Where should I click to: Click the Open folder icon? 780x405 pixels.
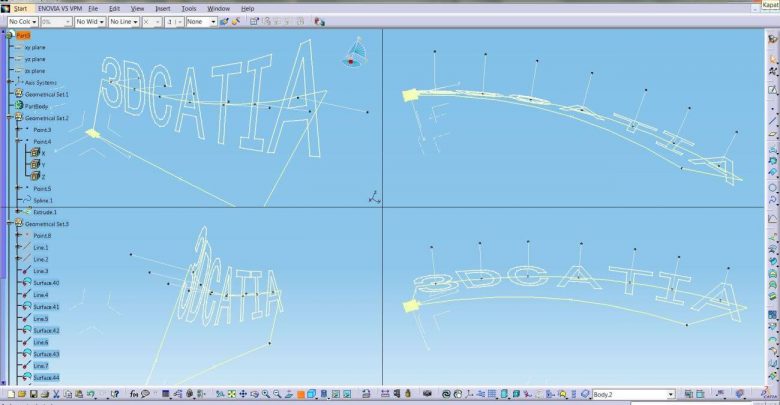pos(22,394)
